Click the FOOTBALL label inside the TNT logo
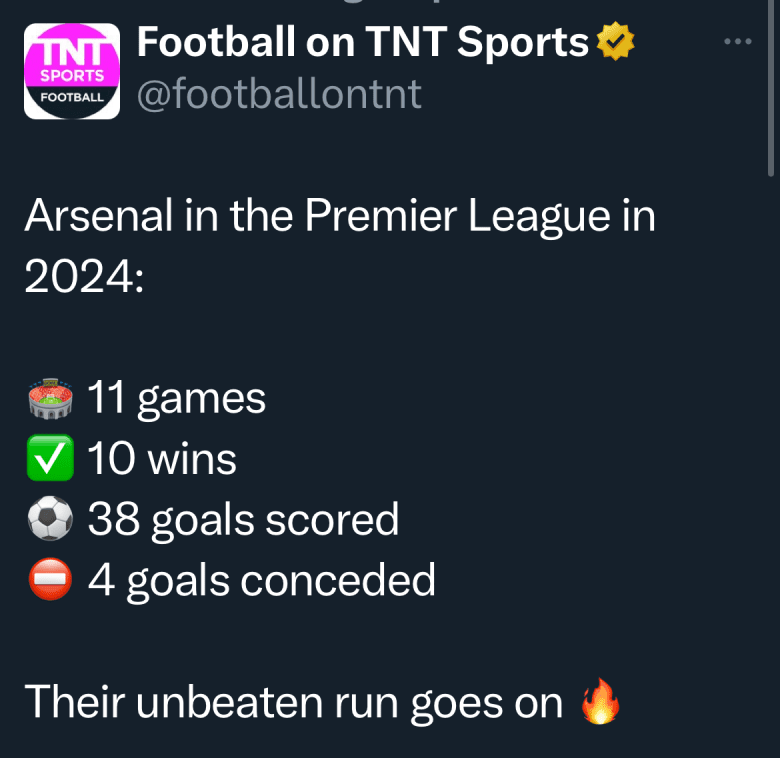This screenshot has height=758, width=780. pyautogui.click(x=72, y=98)
